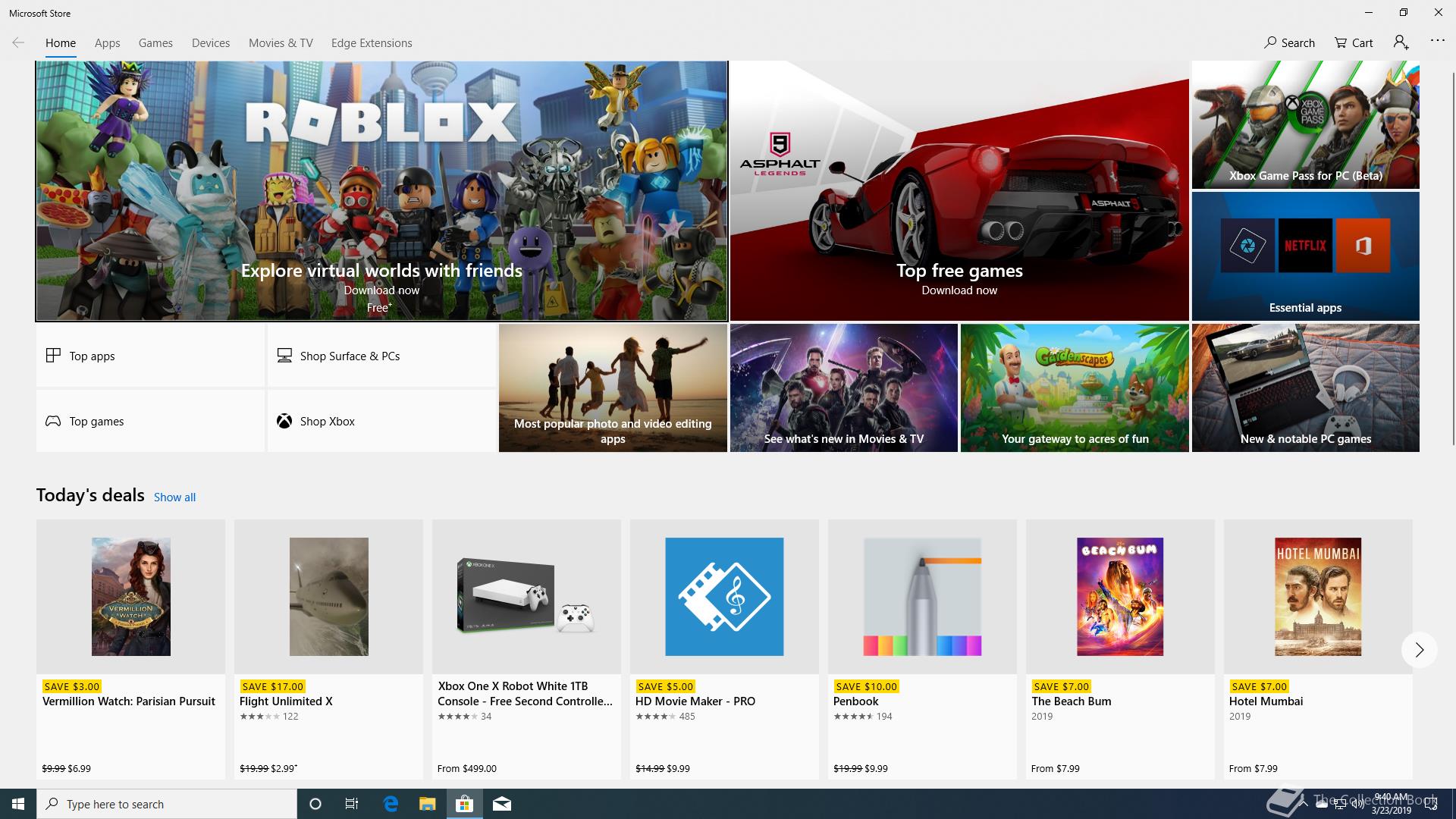Open Vermillion Watch: Parisian Pursuit deal
1456x819 pixels.
(x=130, y=649)
